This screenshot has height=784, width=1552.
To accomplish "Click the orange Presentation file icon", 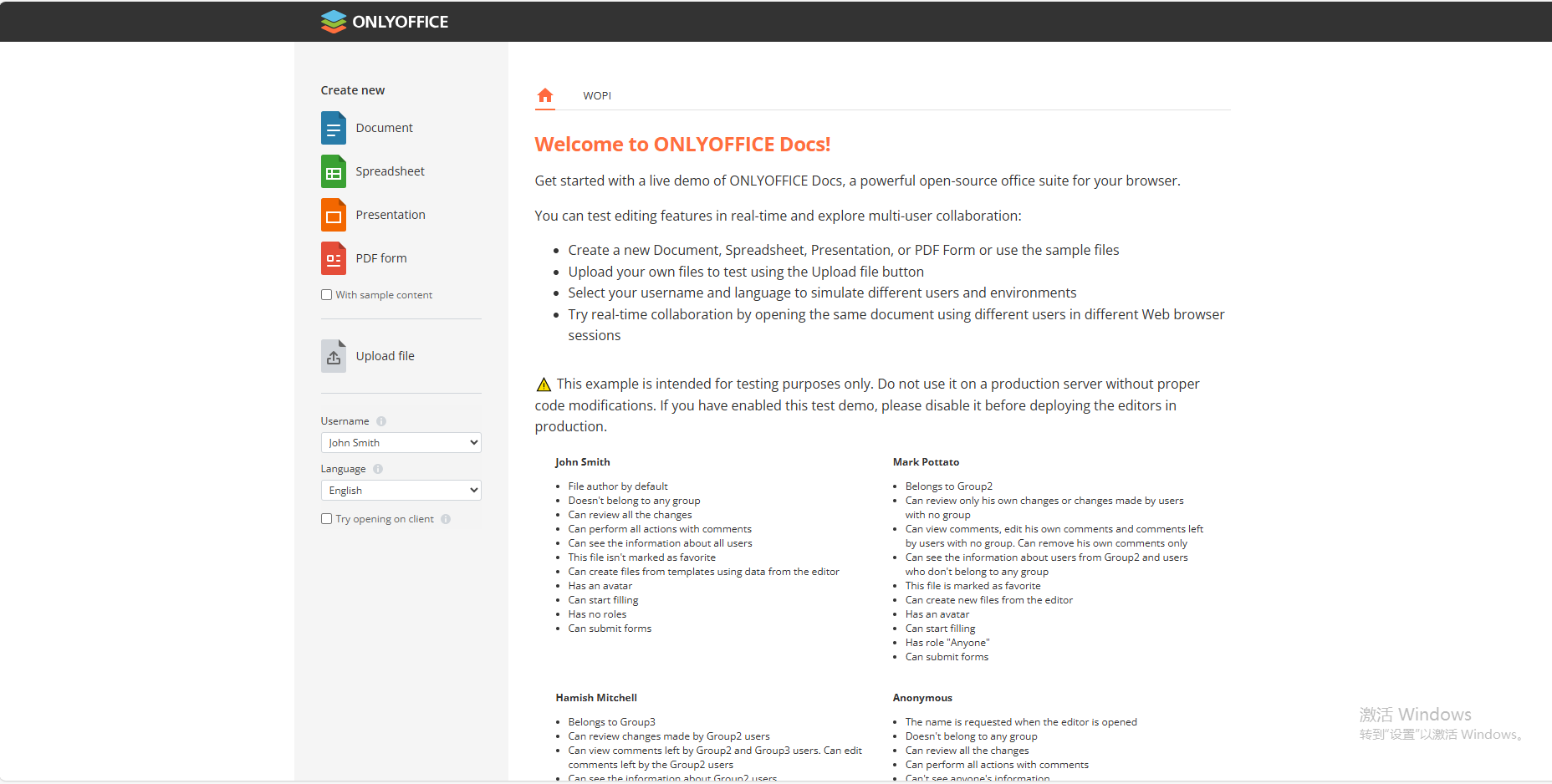I will pyautogui.click(x=334, y=215).
